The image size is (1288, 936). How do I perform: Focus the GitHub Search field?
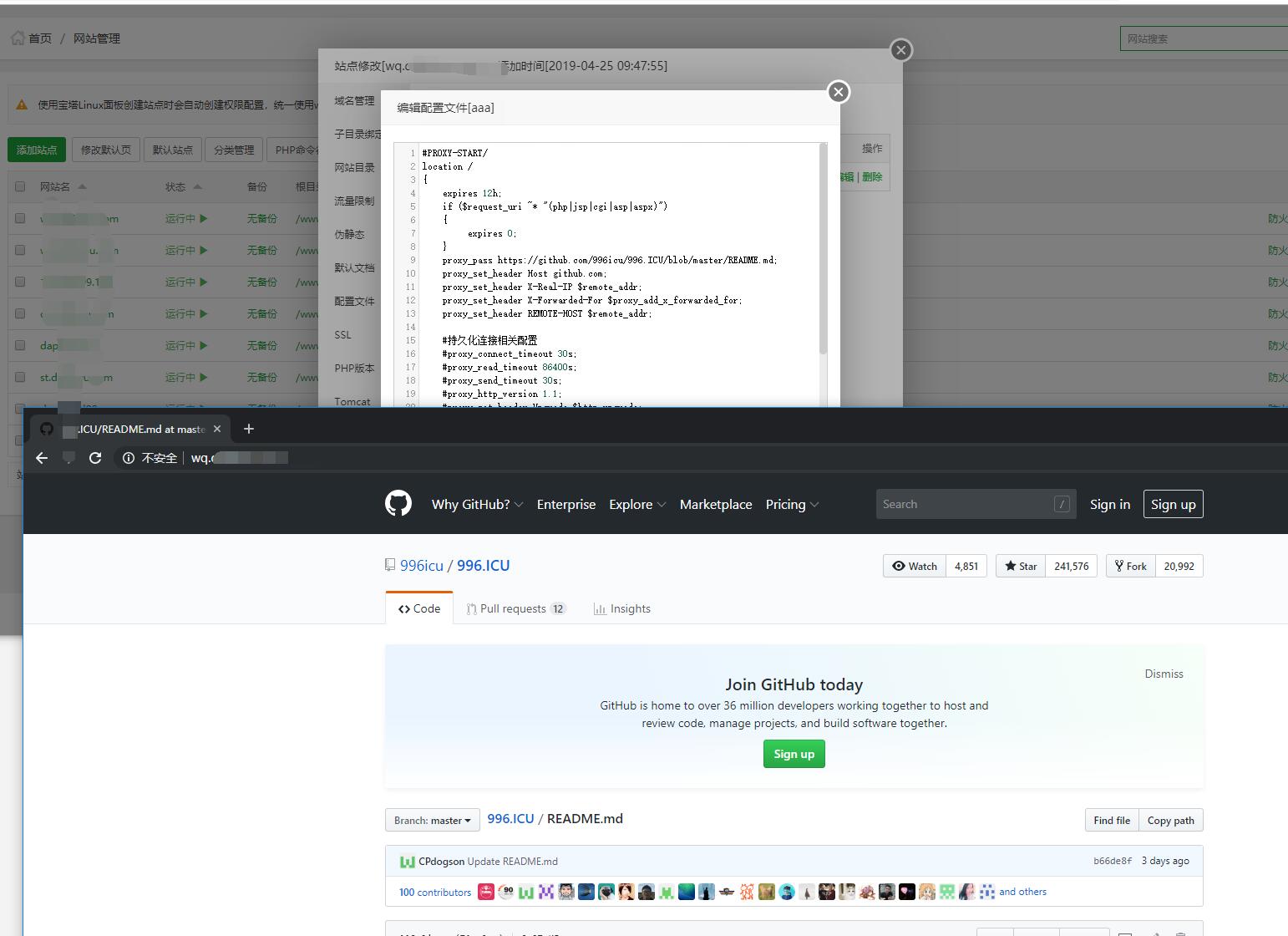976,504
